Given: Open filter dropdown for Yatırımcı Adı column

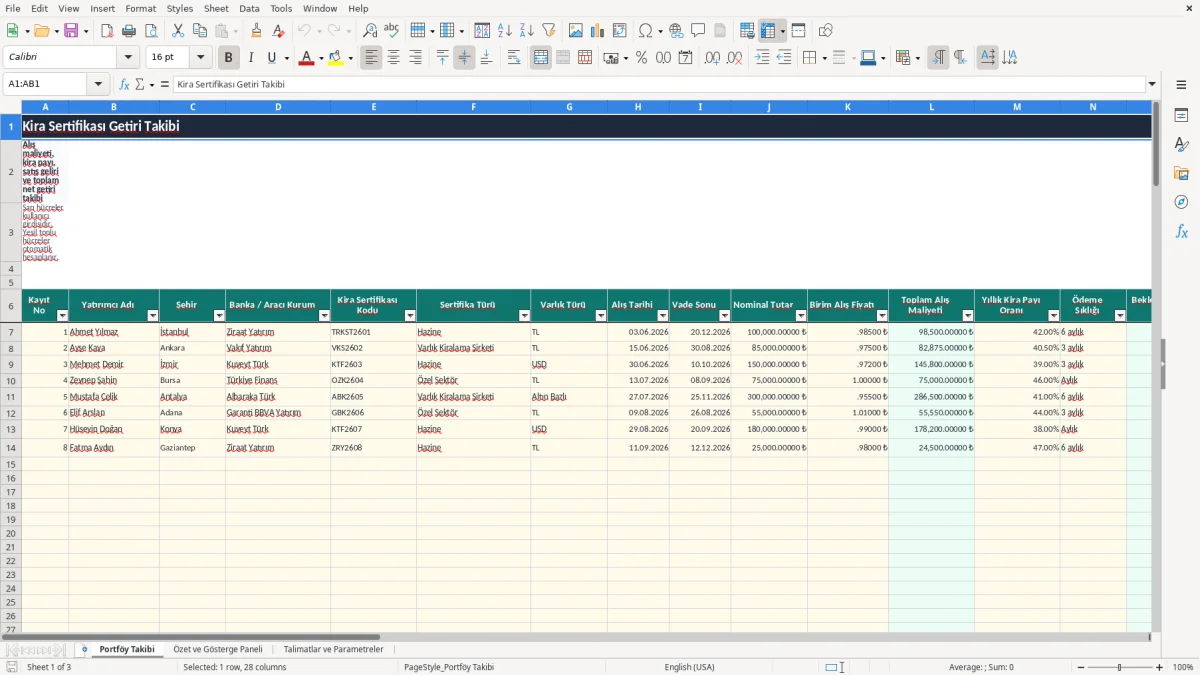Looking at the screenshot, I should click(x=153, y=316).
